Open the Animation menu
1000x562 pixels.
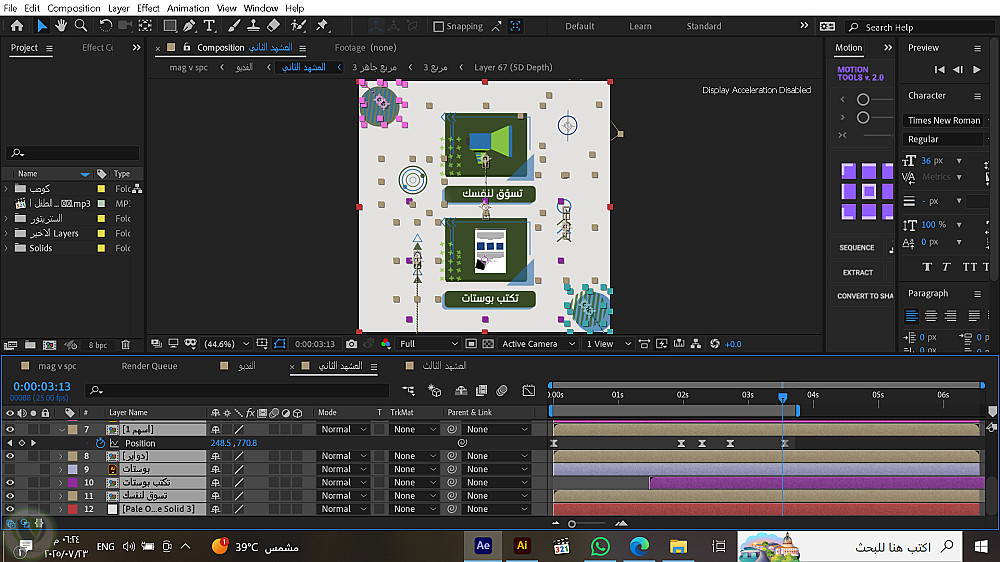click(188, 8)
